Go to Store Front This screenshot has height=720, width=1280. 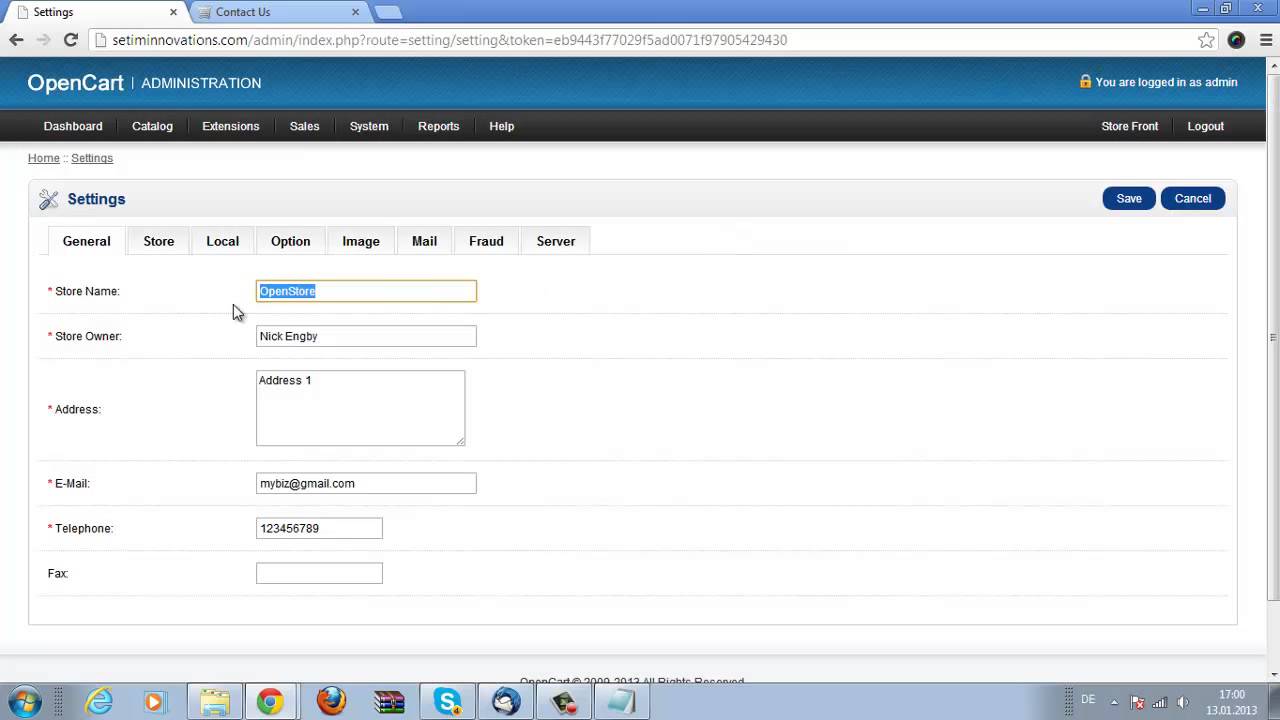pyautogui.click(x=1129, y=126)
